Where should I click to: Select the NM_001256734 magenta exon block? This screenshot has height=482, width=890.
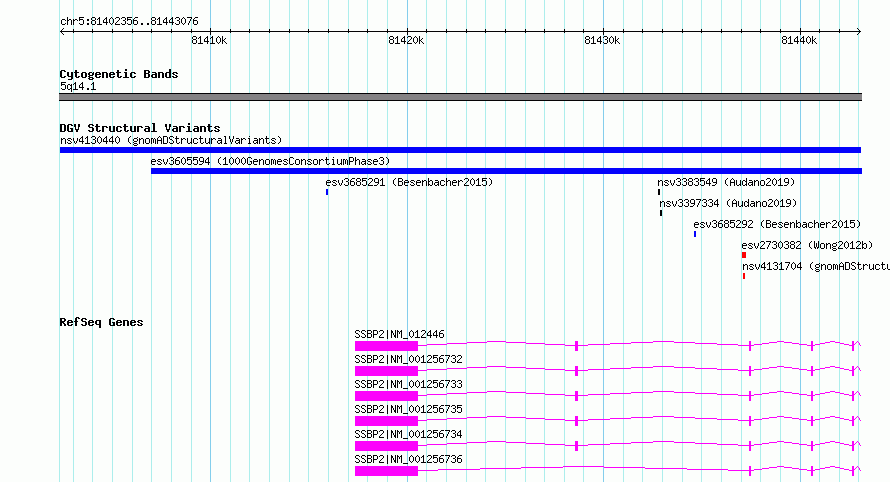pyautogui.click(x=387, y=446)
